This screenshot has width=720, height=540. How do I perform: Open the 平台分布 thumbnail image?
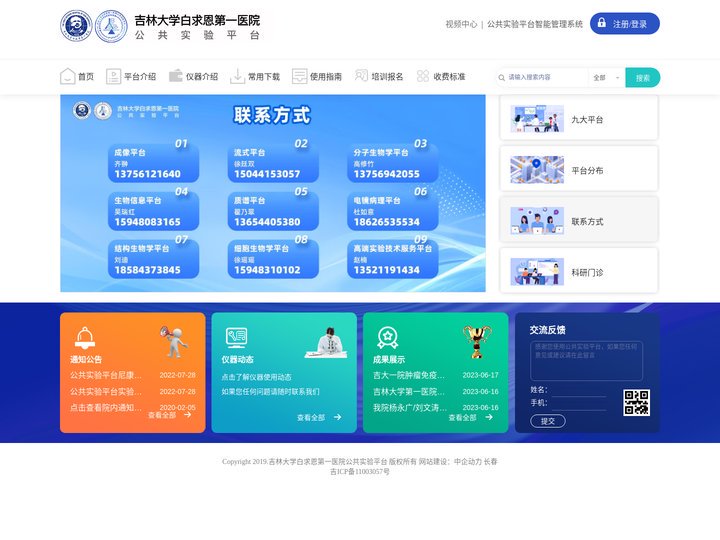click(x=537, y=169)
